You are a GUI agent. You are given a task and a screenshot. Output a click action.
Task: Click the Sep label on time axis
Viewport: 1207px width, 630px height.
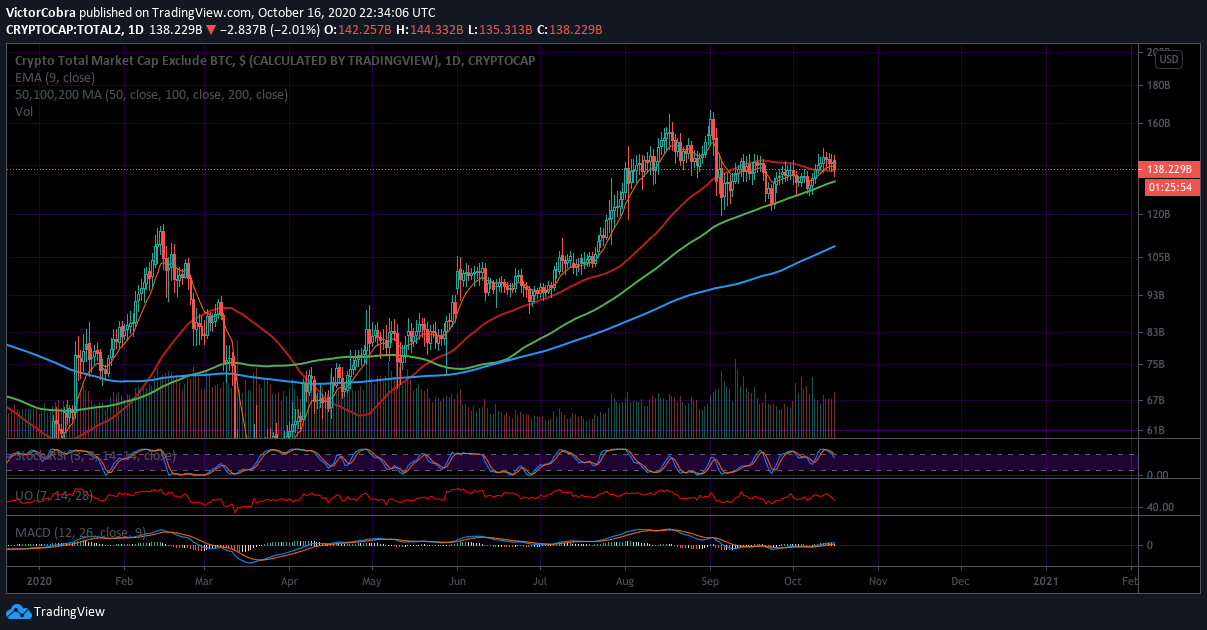tap(711, 580)
